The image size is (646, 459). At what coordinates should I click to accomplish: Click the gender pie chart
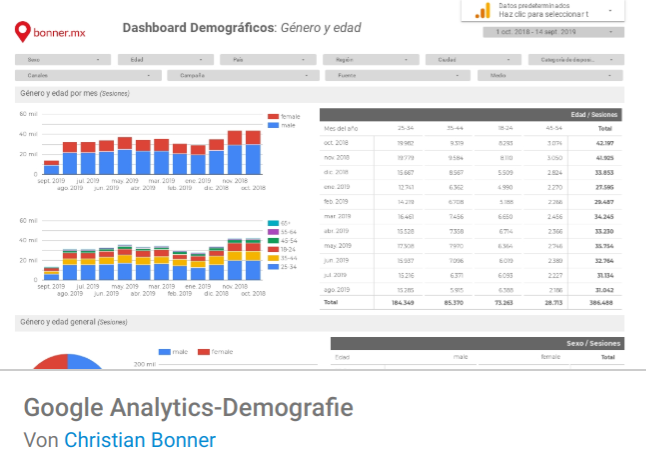(67, 361)
